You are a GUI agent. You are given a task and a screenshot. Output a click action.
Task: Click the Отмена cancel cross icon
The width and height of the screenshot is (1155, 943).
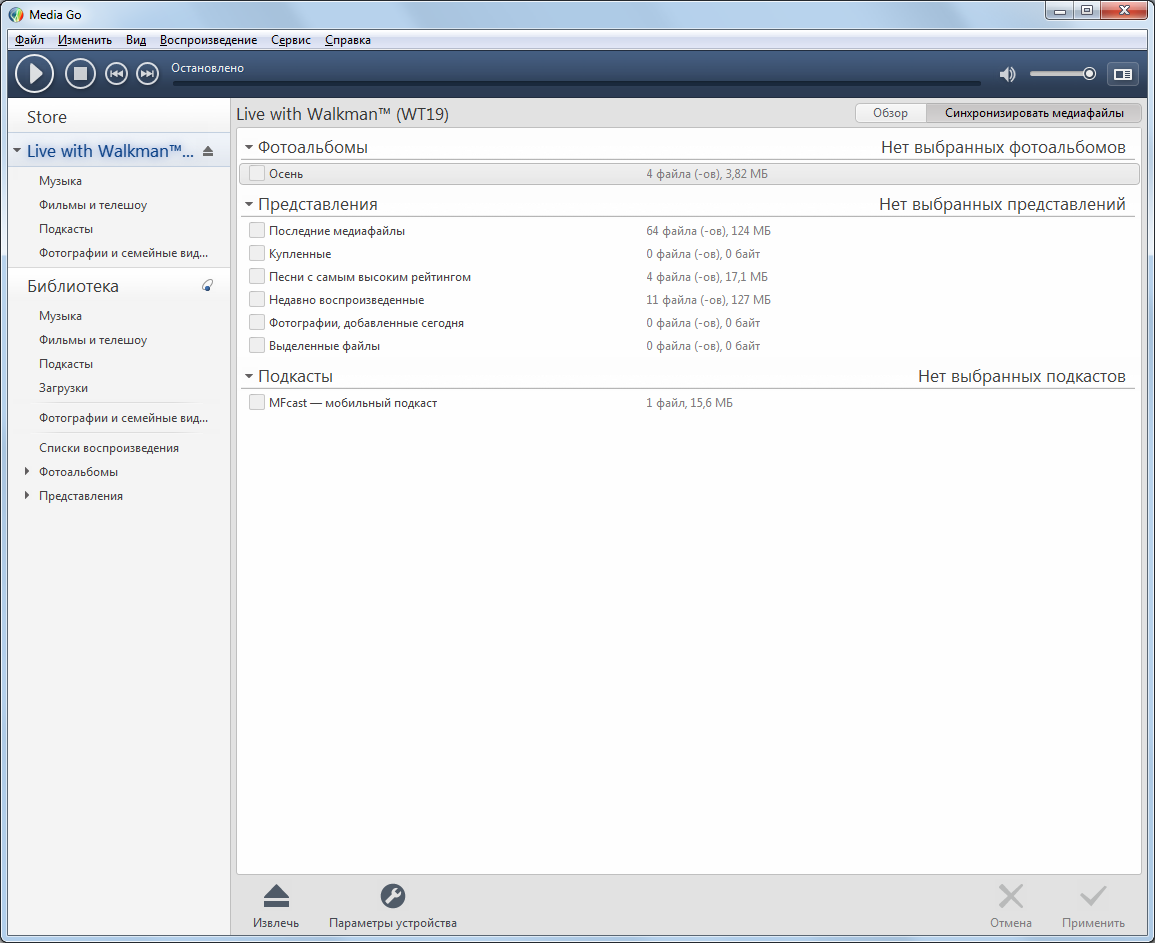[x=1011, y=896]
